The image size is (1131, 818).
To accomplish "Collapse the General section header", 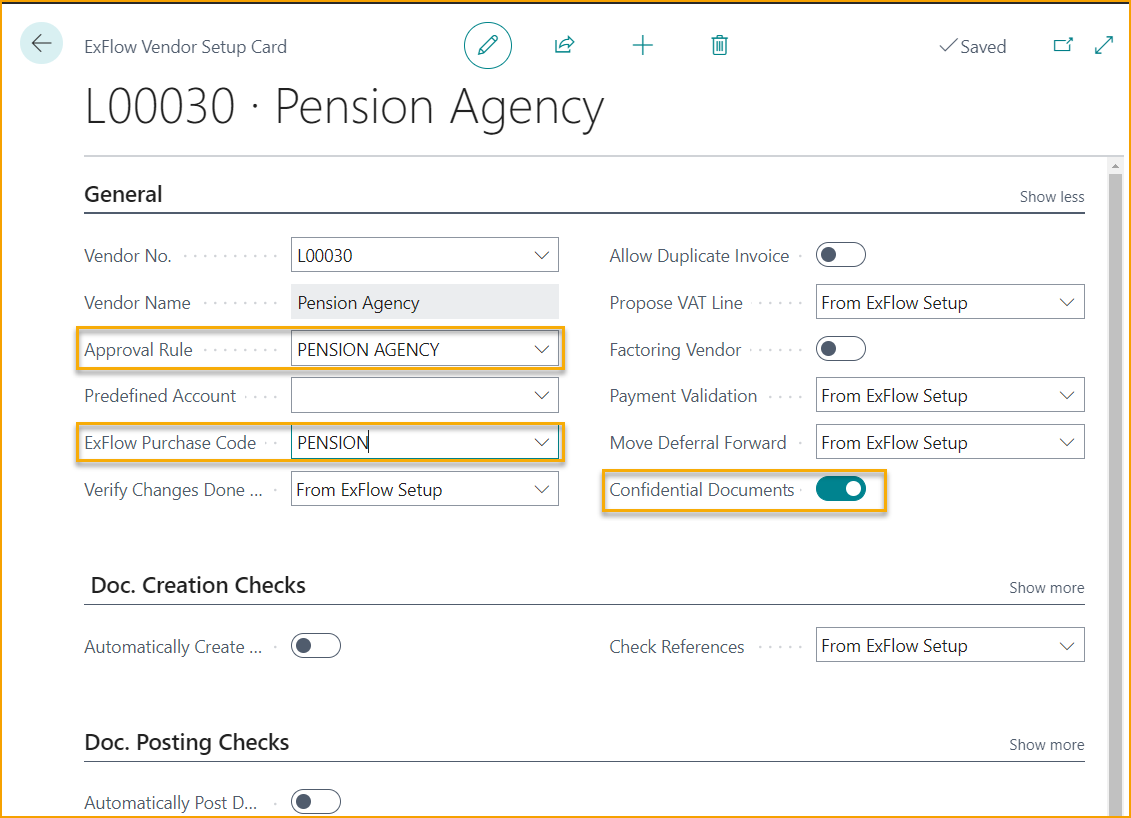I will tap(123, 195).
